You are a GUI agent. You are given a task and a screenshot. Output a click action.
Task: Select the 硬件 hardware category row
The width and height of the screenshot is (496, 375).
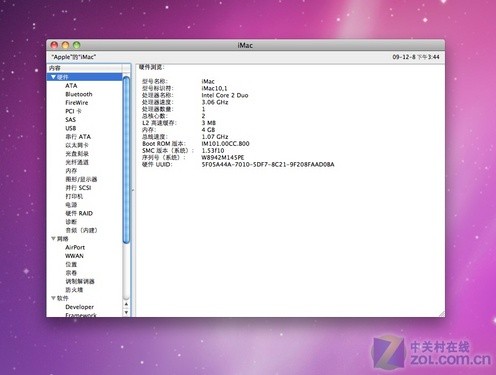[85, 77]
